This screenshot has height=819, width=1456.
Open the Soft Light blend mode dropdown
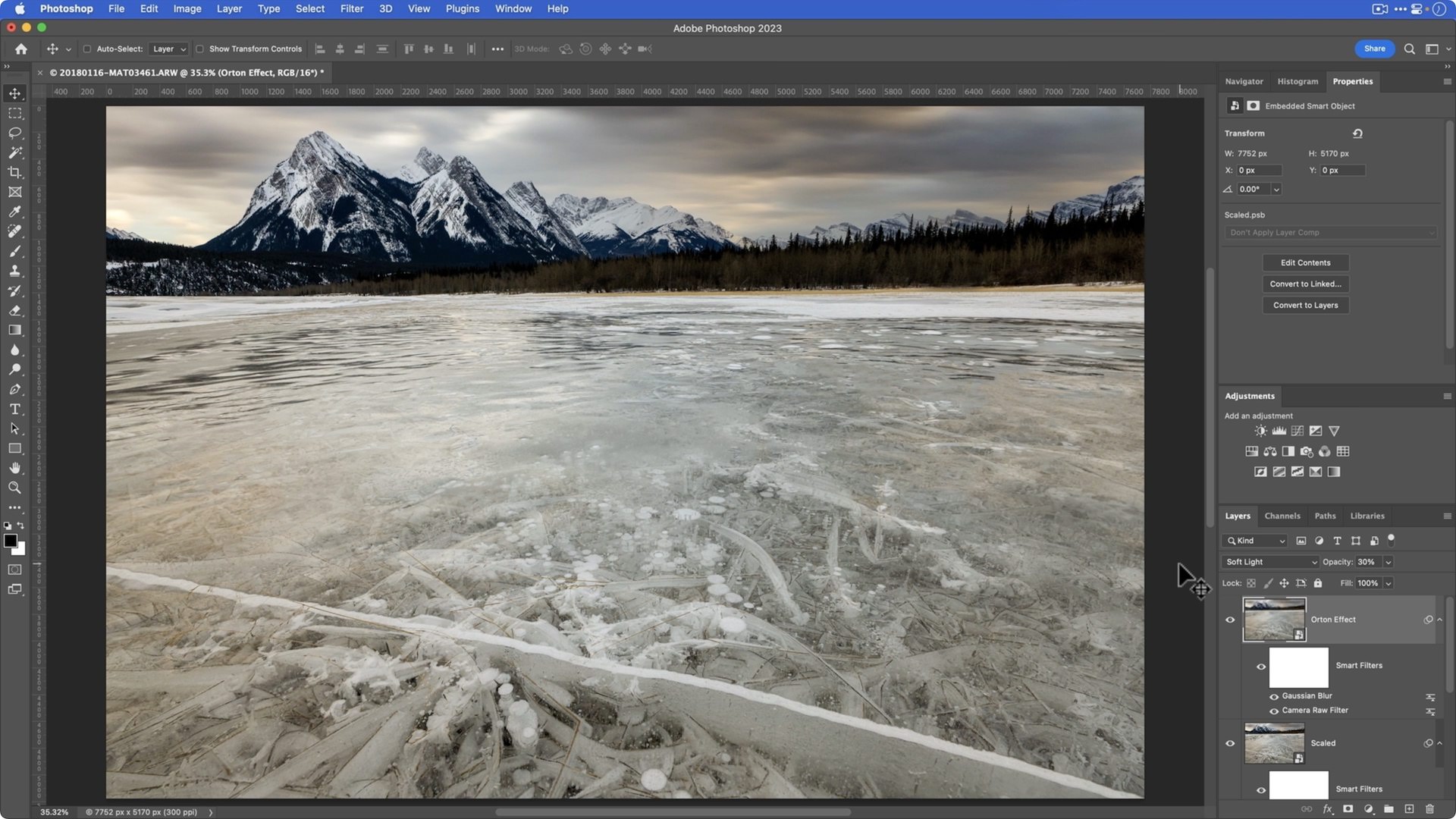click(x=1270, y=562)
